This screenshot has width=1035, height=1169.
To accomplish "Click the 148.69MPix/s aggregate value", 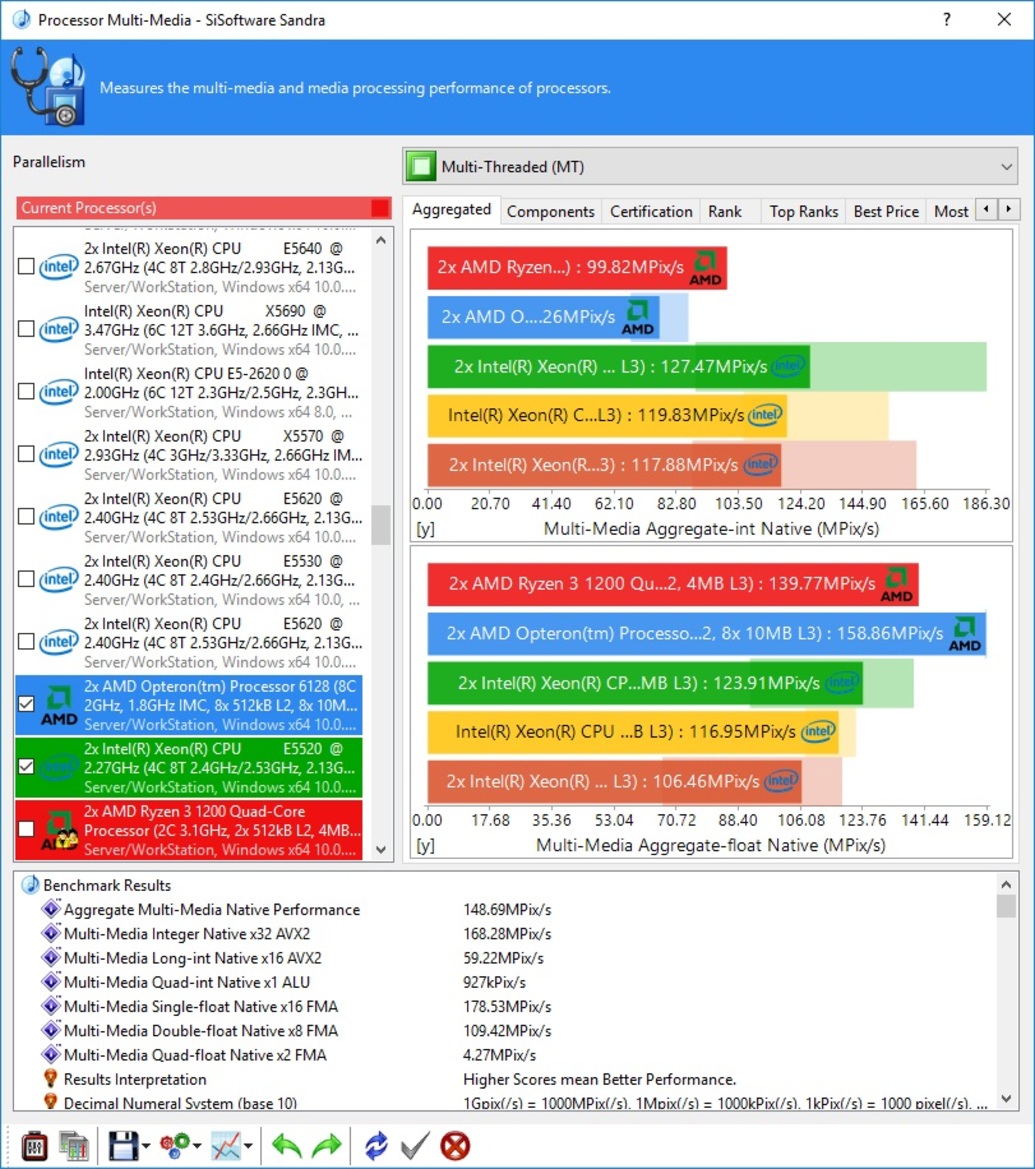I will click(x=507, y=910).
